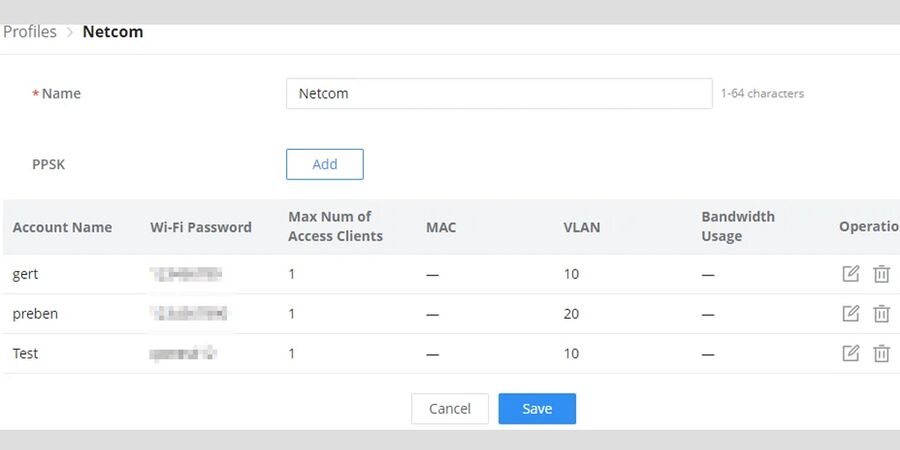Focus the Name input field containing Netcom
Viewport: 900px width, 450px height.
(498, 94)
